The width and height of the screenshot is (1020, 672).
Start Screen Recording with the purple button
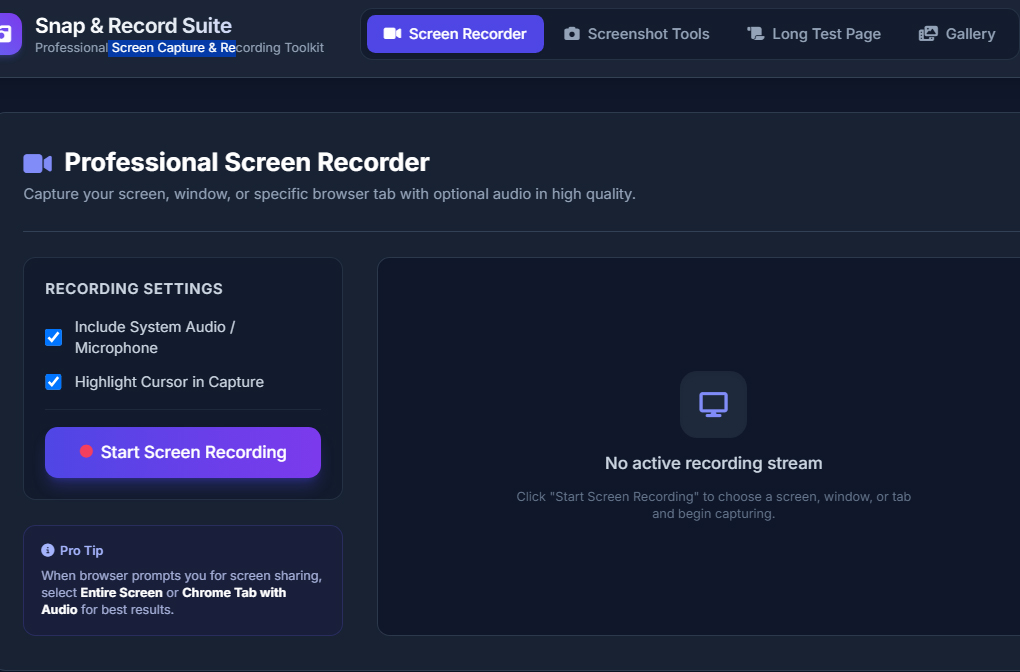(183, 452)
